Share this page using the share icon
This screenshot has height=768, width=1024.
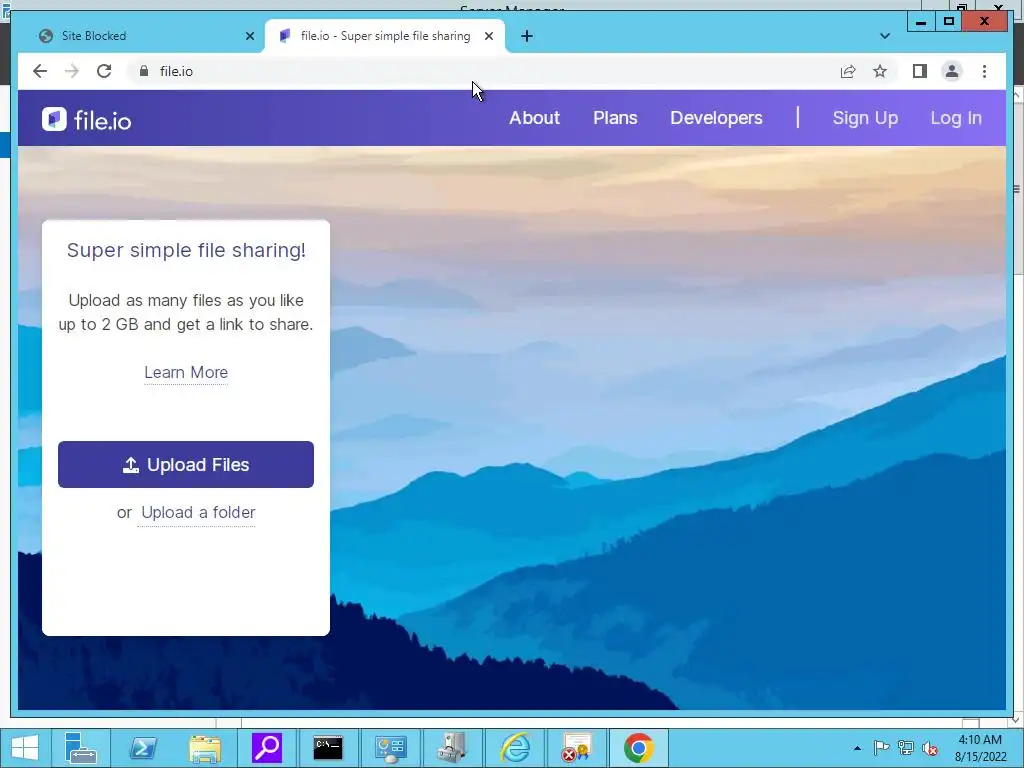pyautogui.click(x=848, y=71)
